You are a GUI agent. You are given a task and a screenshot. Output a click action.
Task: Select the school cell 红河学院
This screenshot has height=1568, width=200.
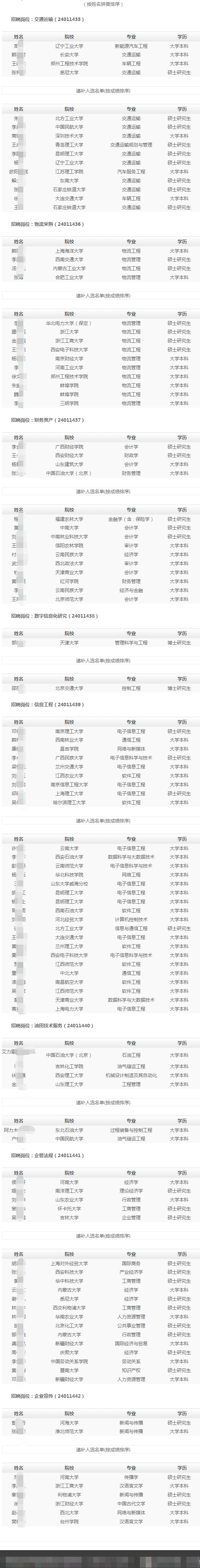pos(69,581)
